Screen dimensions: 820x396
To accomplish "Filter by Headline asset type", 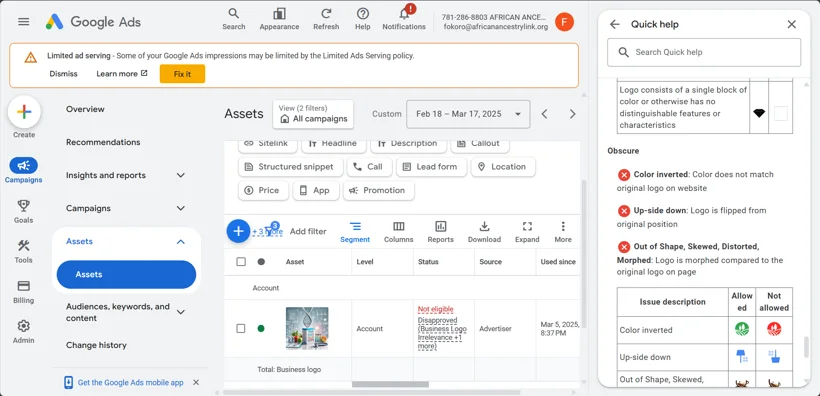I will pyautogui.click(x=333, y=143).
